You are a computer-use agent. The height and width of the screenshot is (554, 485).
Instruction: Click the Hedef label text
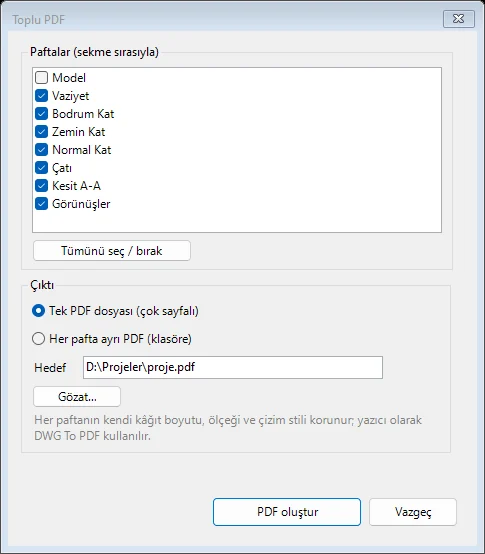[50, 368]
